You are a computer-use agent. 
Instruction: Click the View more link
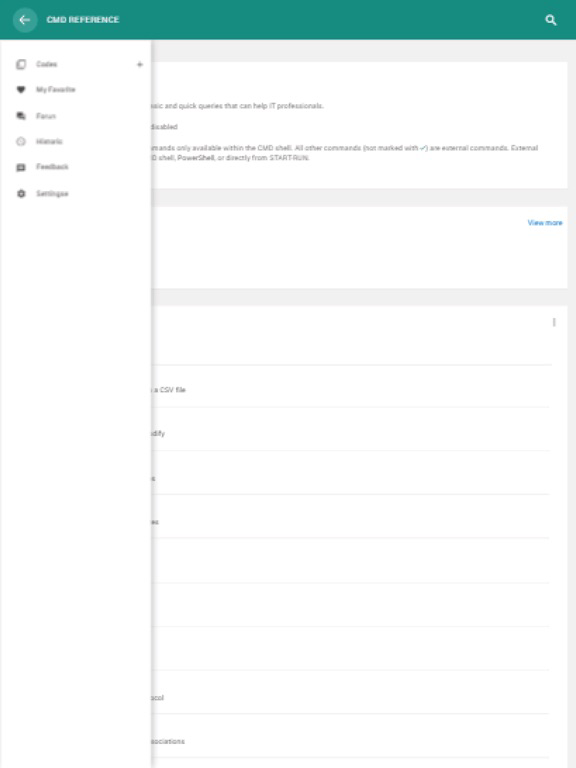click(x=545, y=223)
